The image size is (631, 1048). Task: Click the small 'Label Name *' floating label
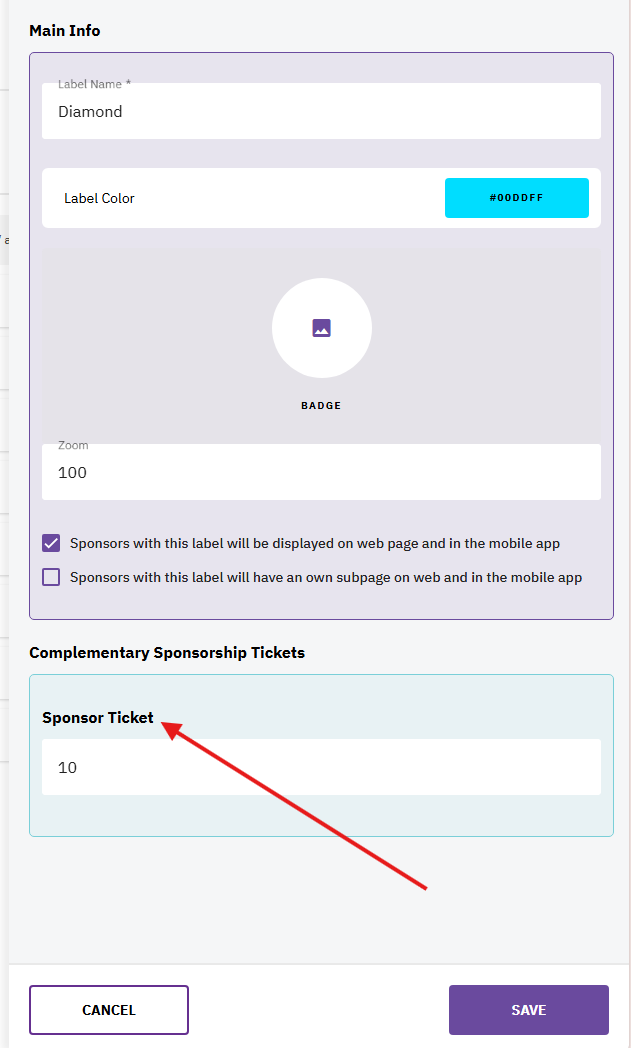coord(94,84)
